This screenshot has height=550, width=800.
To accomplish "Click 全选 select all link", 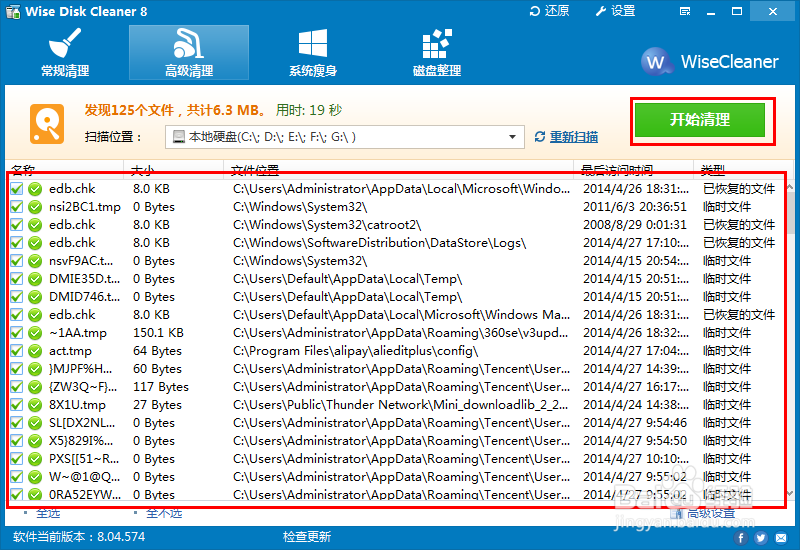I will pos(48,513).
